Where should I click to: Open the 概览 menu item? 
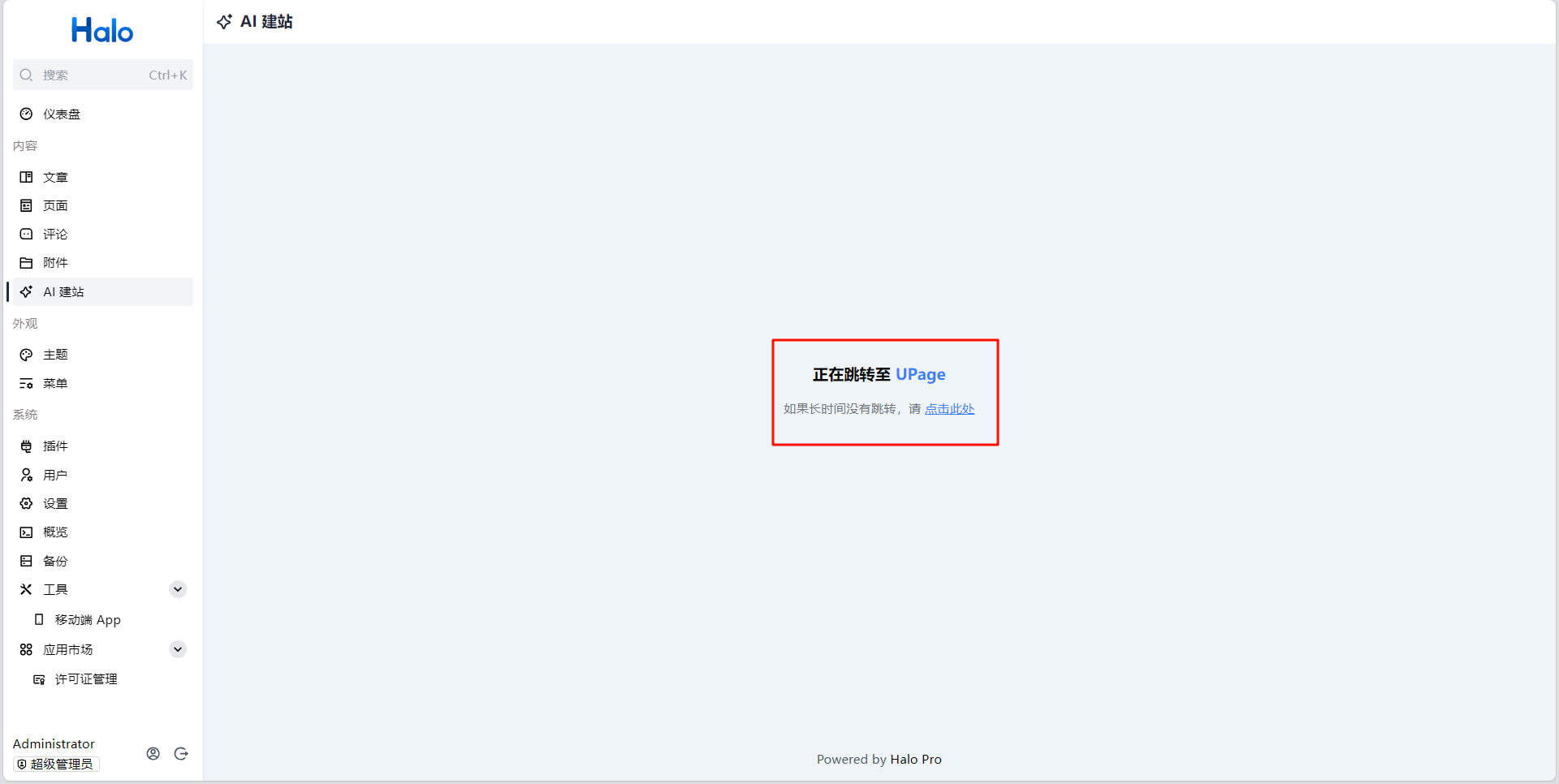coord(103,532)
